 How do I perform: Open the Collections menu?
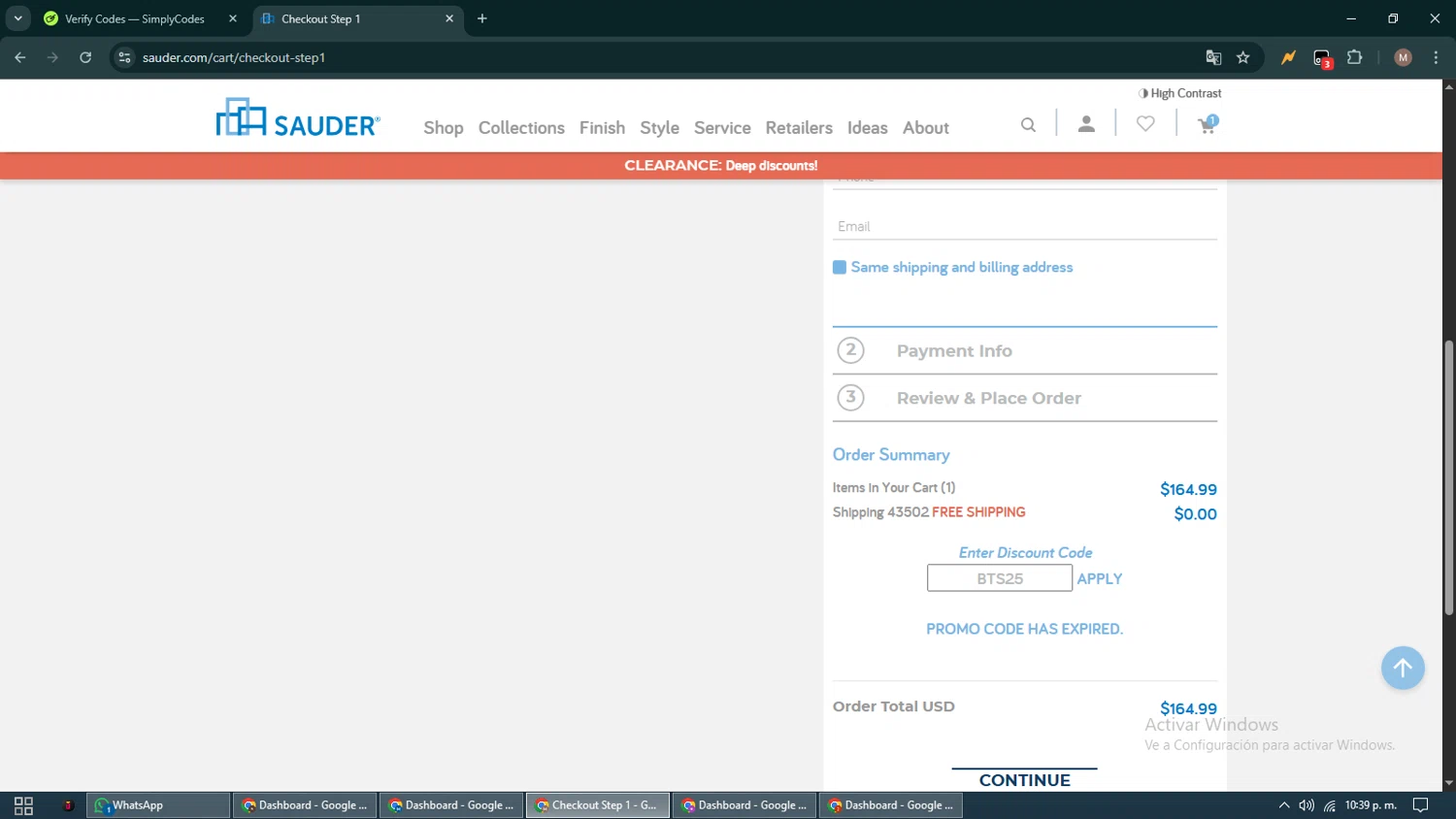click(x=521, y=127)
